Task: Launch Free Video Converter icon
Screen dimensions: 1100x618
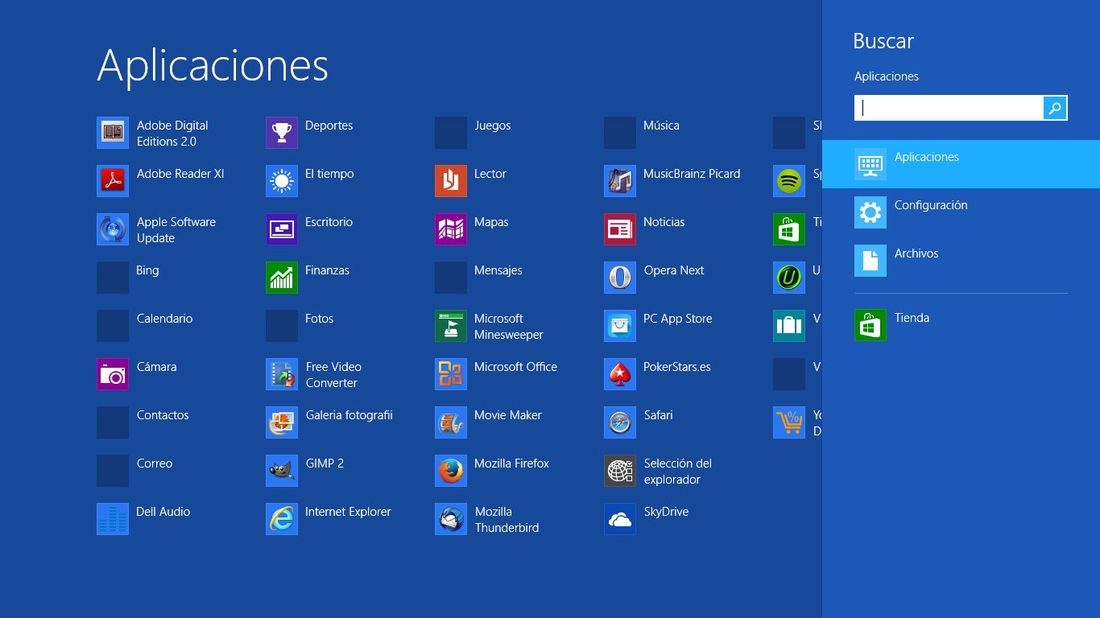Action: point(281,374)
